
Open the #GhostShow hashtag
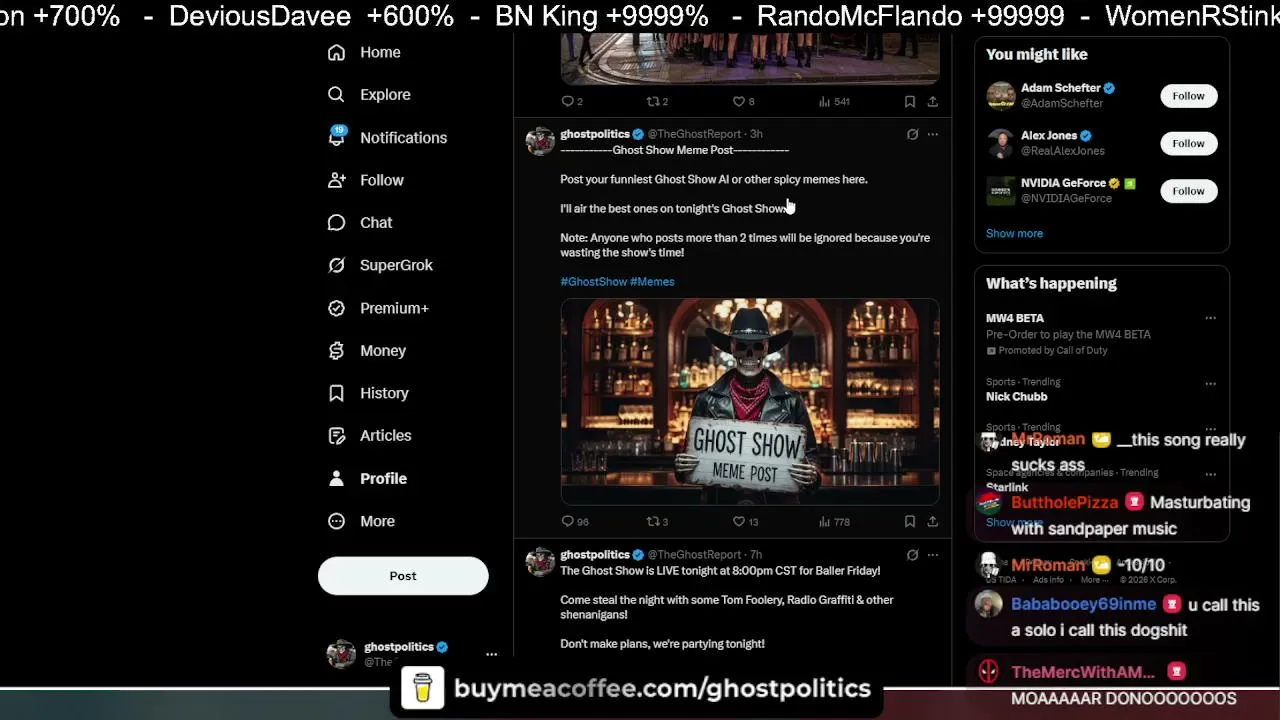594,282
